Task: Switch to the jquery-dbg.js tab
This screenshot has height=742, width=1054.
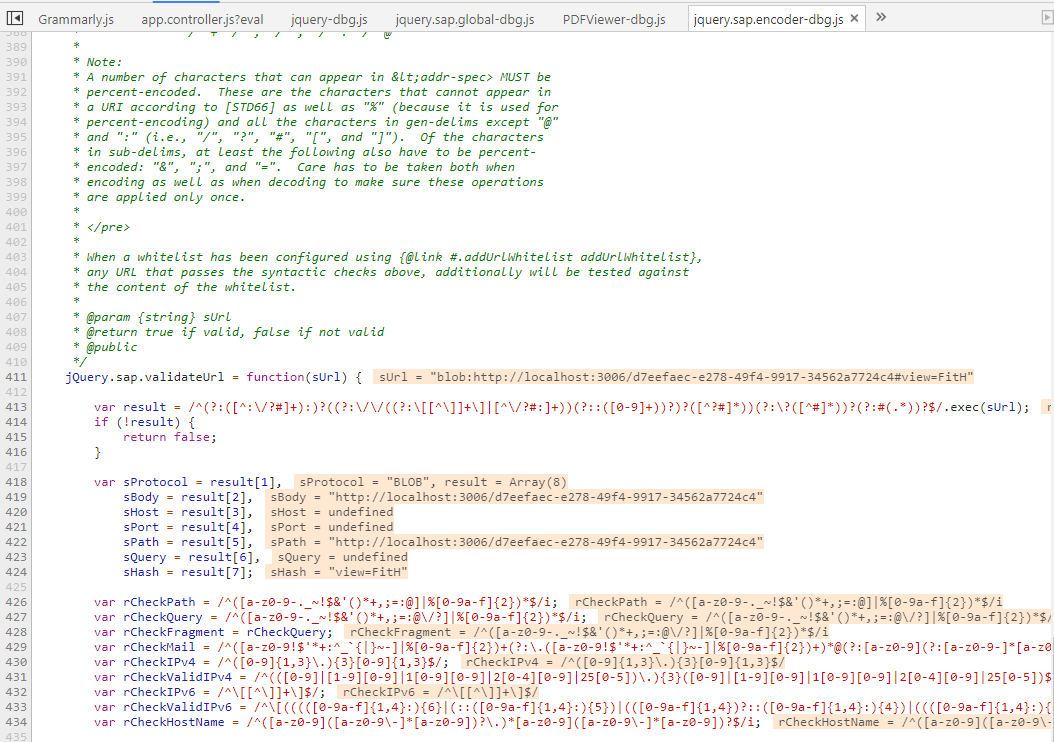Action: [329, 19]
